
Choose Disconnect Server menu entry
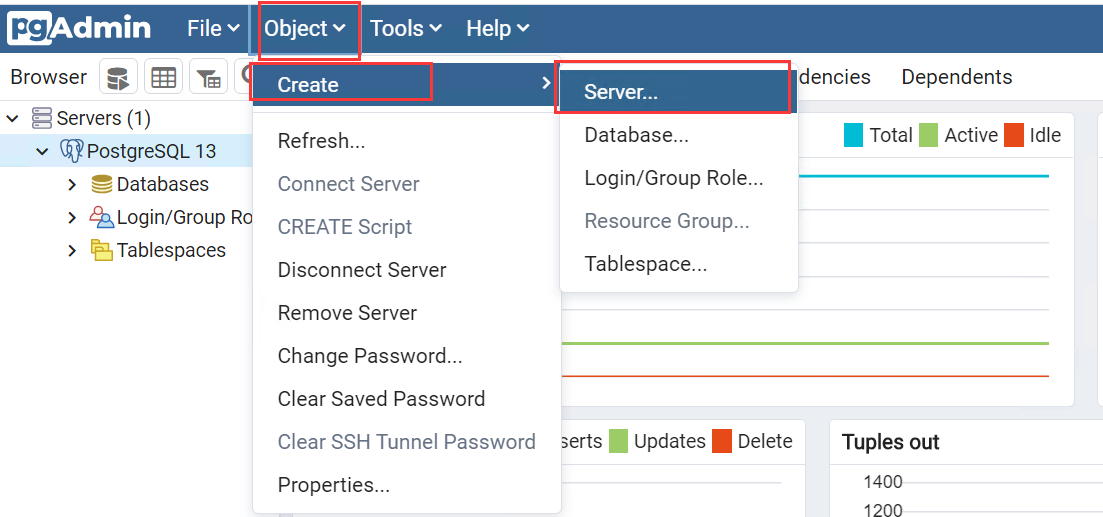pos(362,270)
